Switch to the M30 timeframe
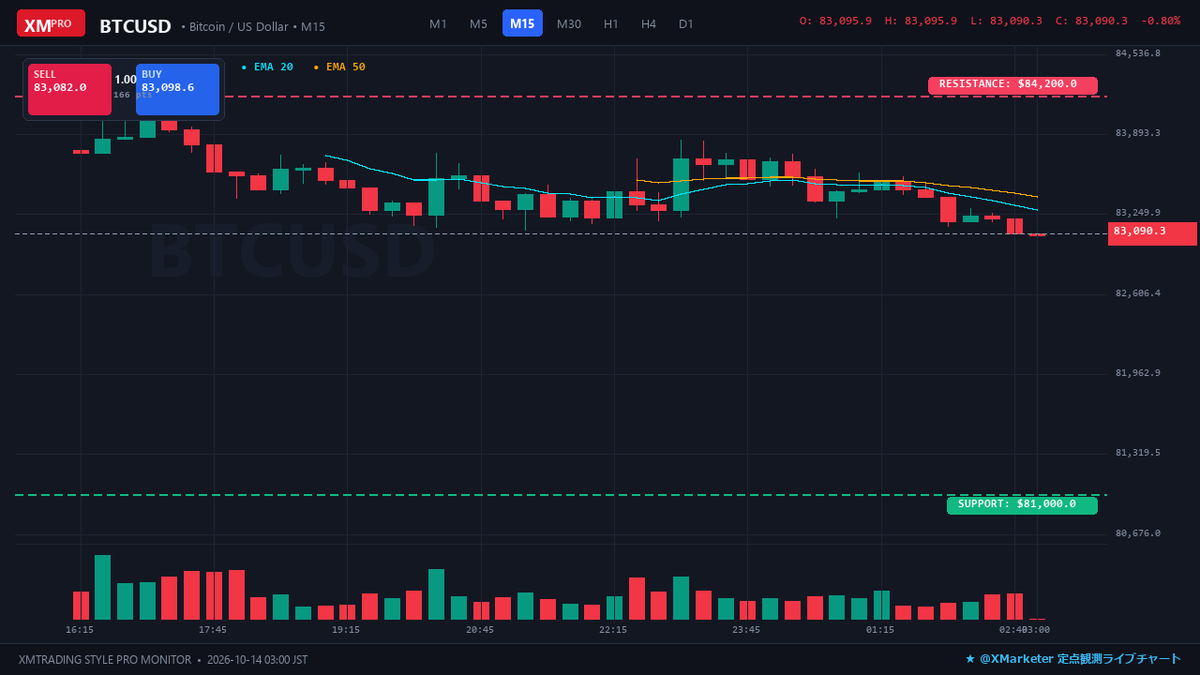 pyautogui.click(x=569, y=23)
